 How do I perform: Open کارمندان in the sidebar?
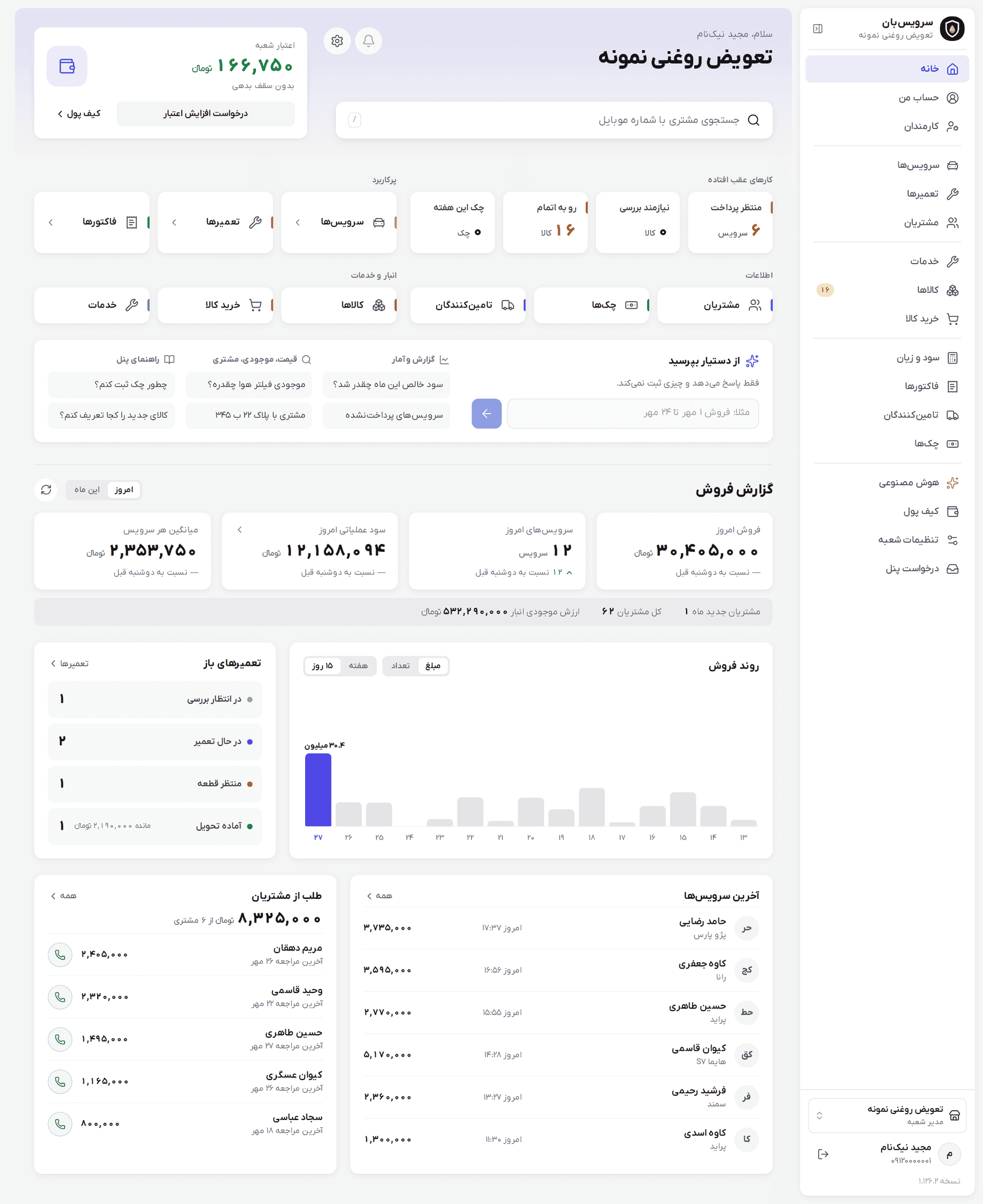(x=887, y=125)
